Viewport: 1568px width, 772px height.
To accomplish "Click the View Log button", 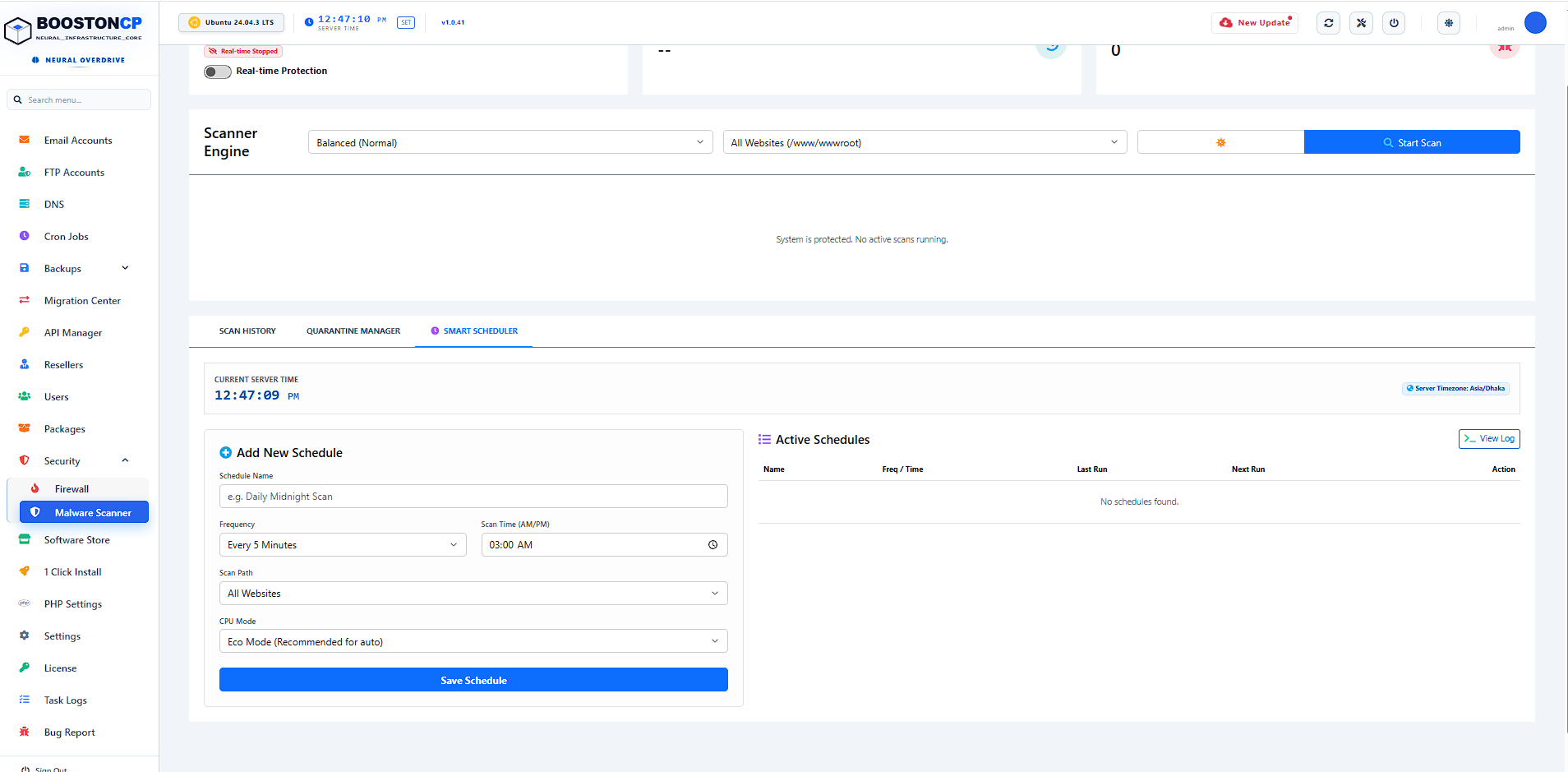I will 1489,439.
